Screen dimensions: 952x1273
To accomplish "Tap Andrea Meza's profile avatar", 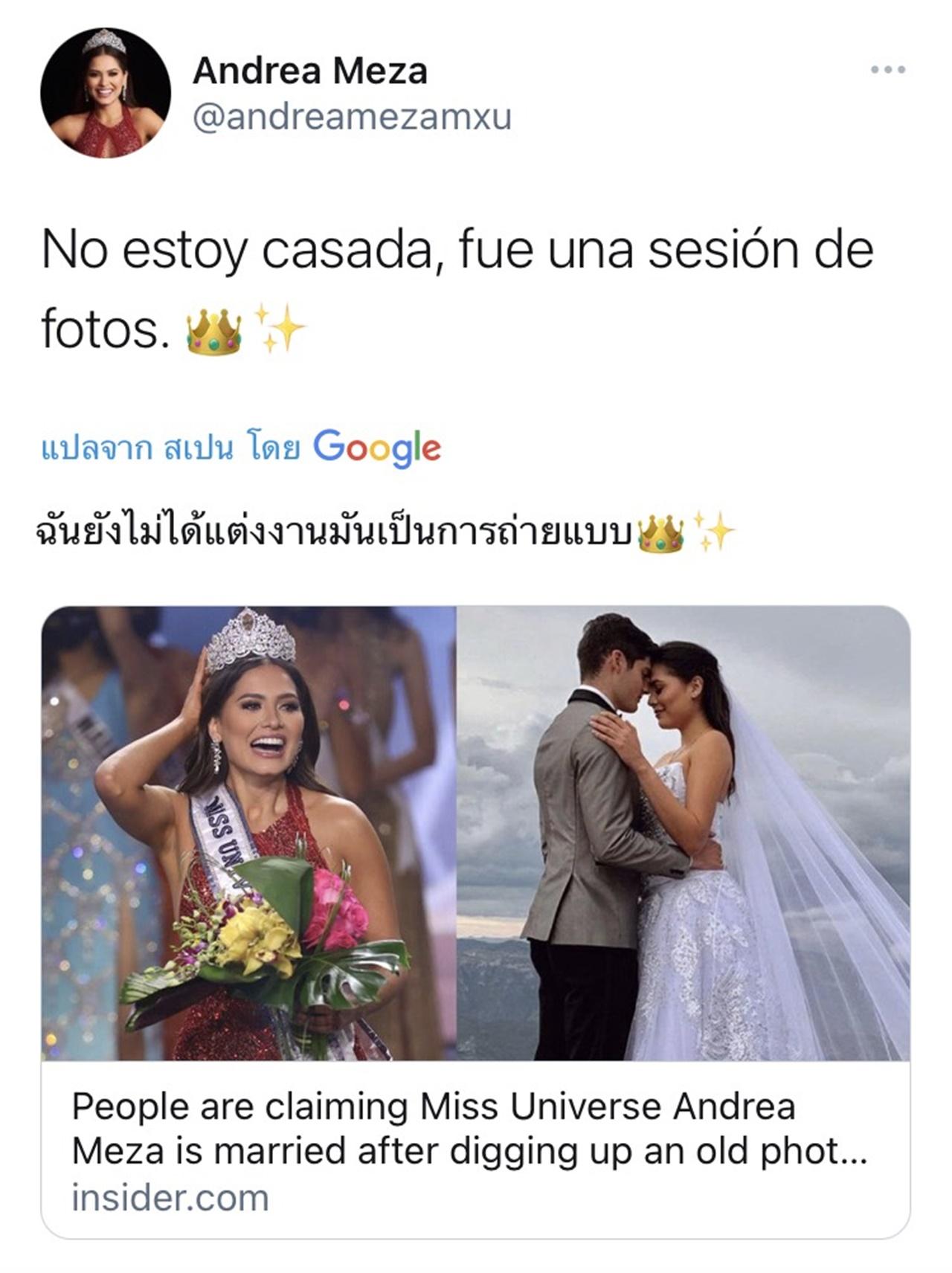I will (x=106, y=93).
